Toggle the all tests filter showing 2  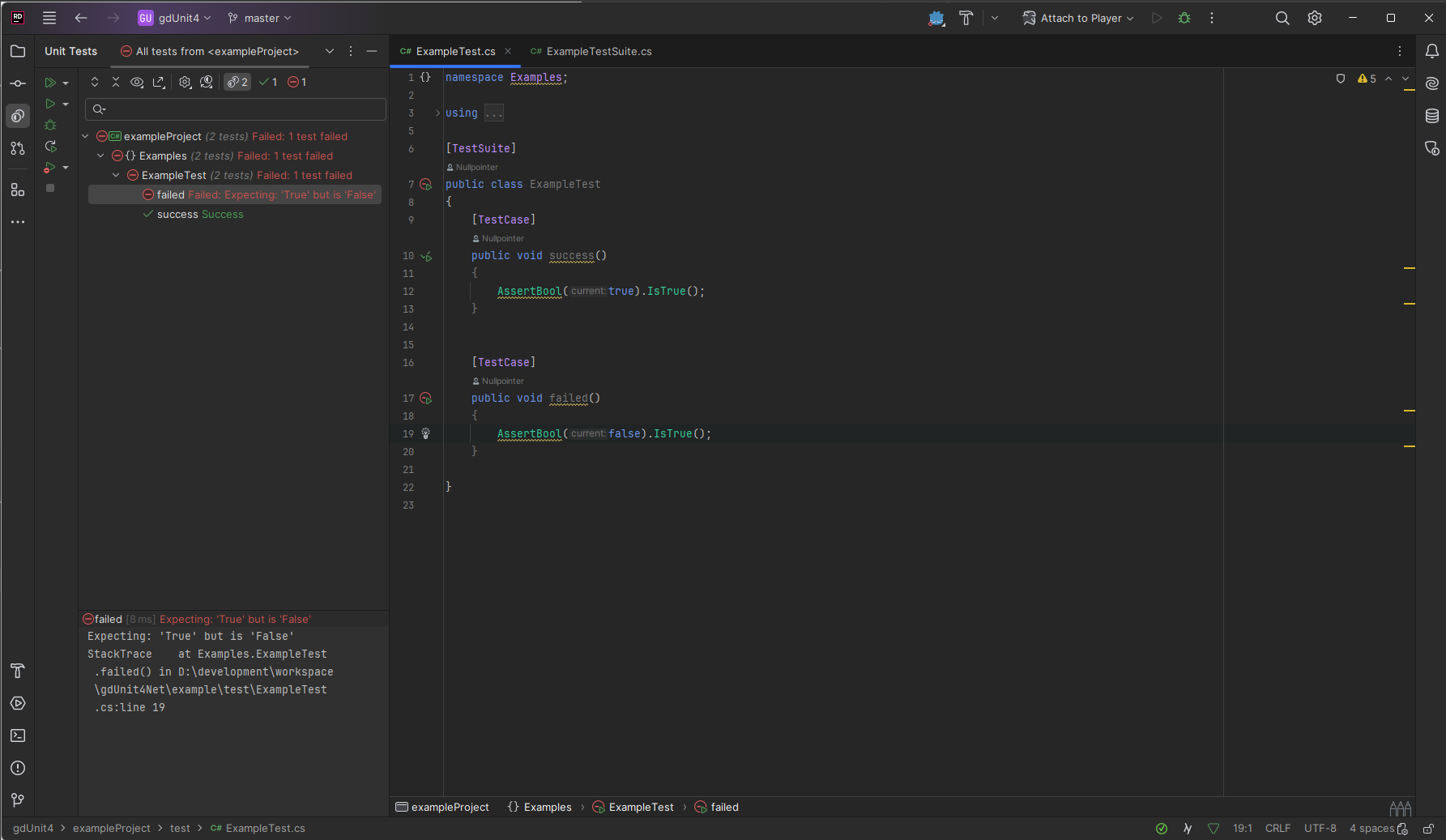[237, 82]
